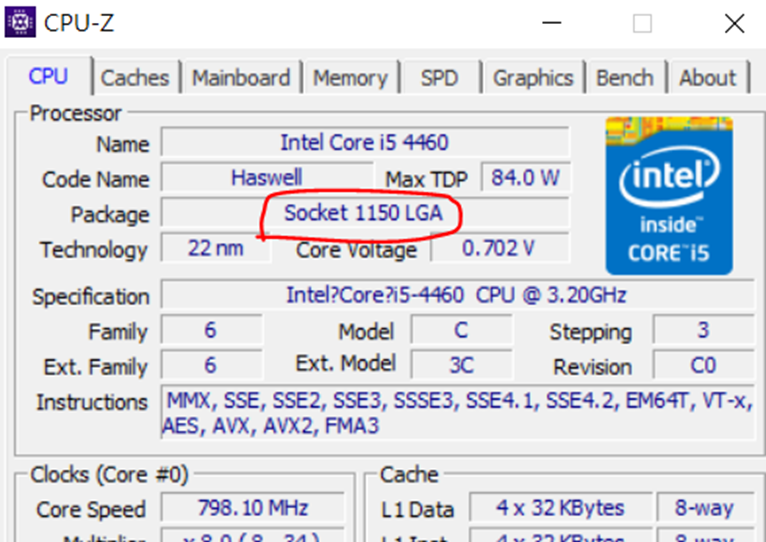Screen dimensions: 766x542
Task: Click the Ext. Model value 3C
Action: click(461, 365)
